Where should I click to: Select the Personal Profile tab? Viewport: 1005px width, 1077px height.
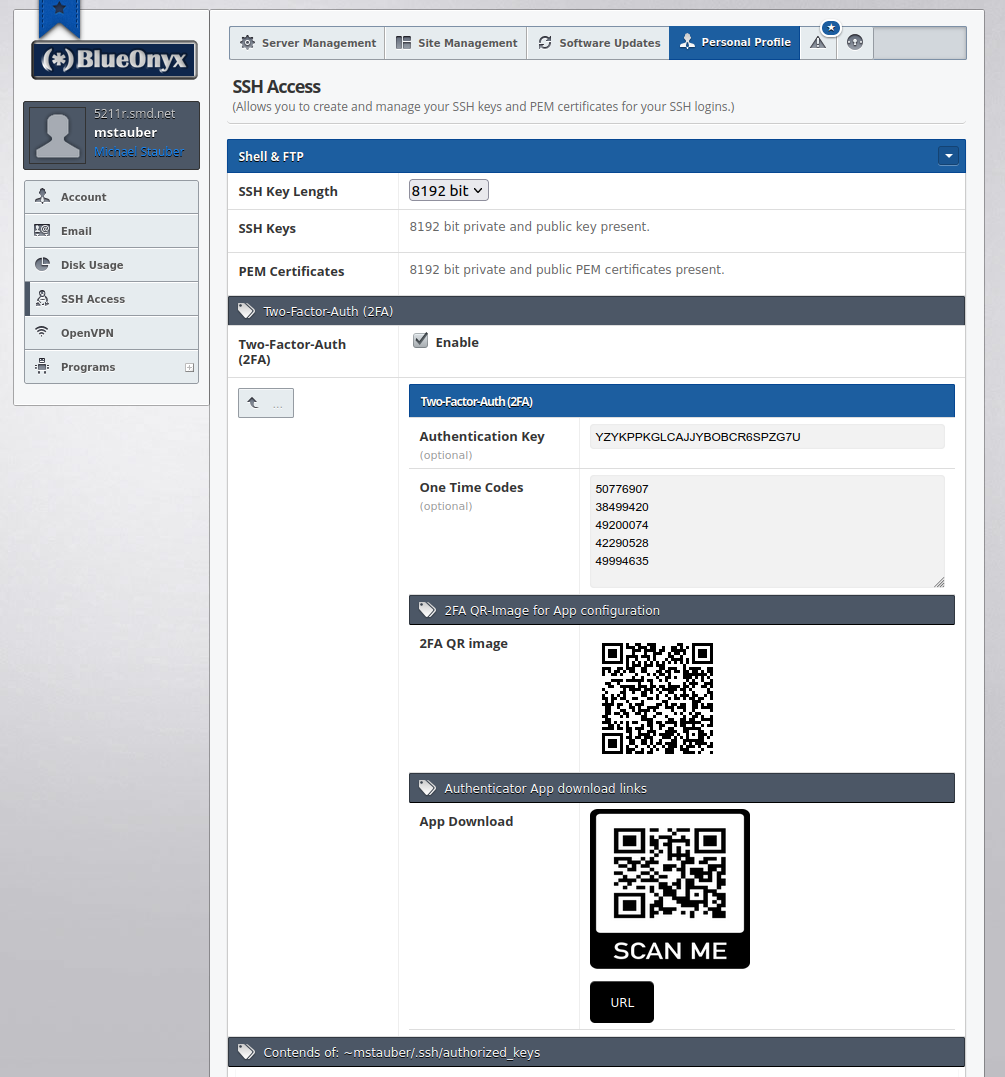tap(734, 43)
